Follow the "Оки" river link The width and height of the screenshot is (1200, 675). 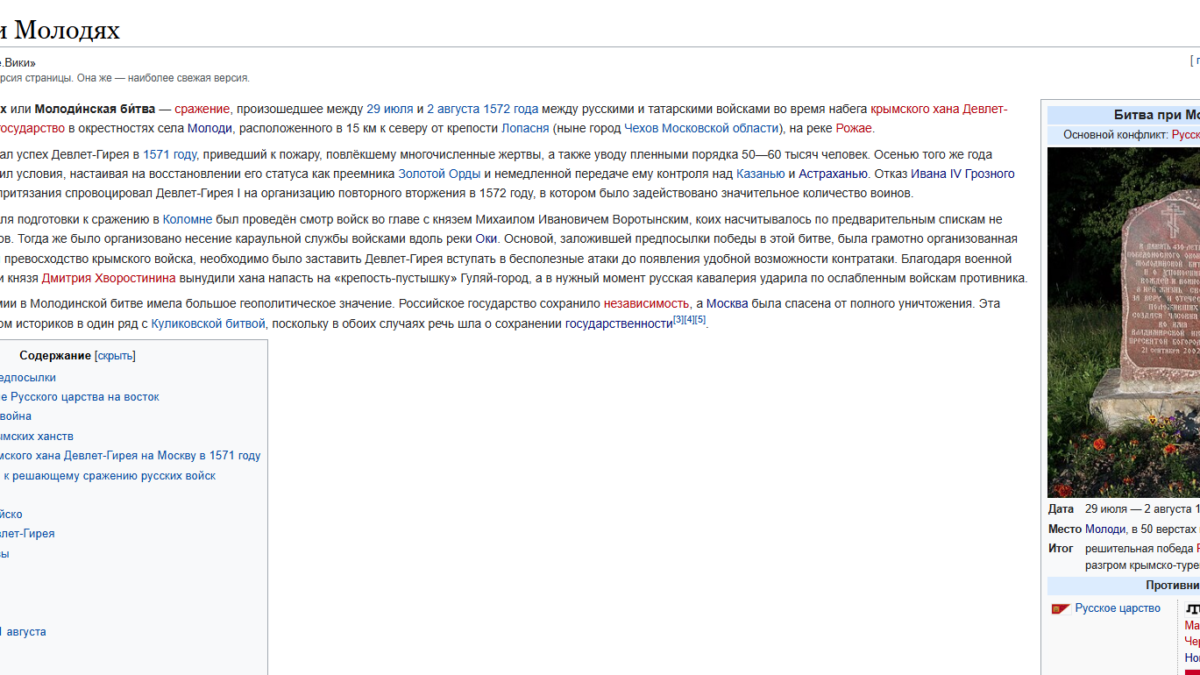486,238
